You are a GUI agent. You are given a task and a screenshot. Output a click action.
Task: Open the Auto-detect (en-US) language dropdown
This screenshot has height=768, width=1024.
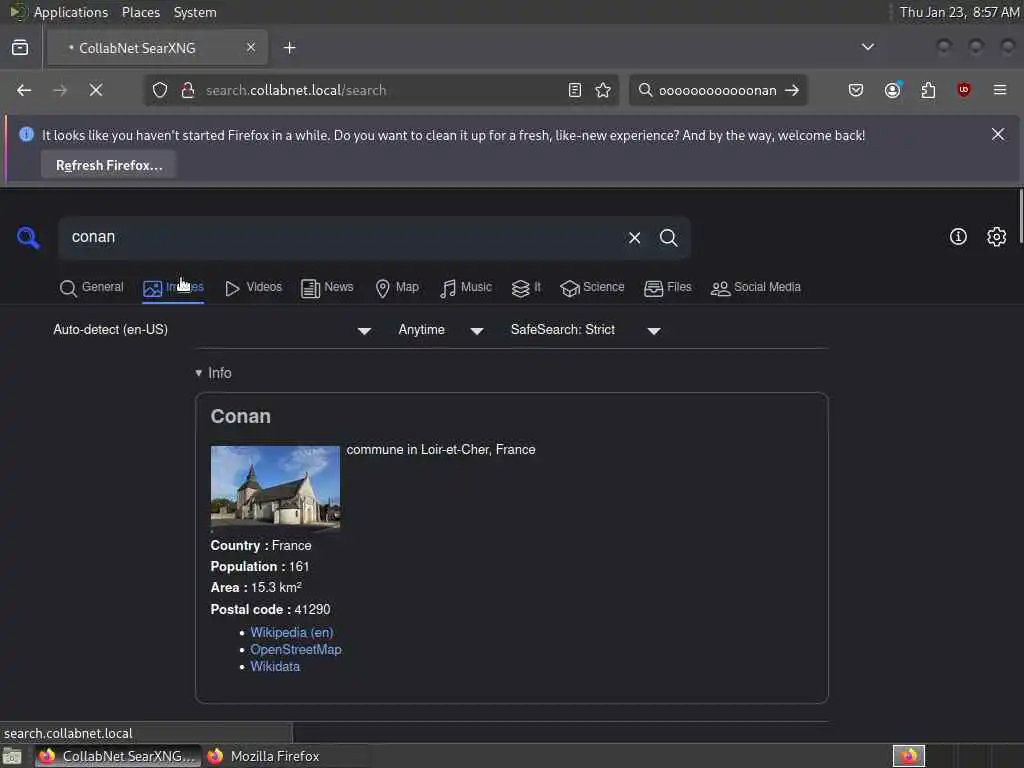[212, 330]
